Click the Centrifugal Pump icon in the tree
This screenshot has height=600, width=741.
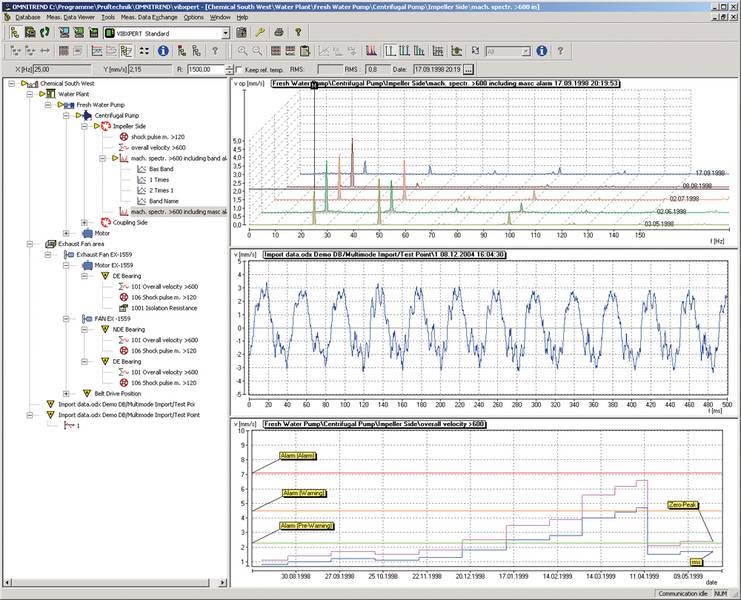87,115
